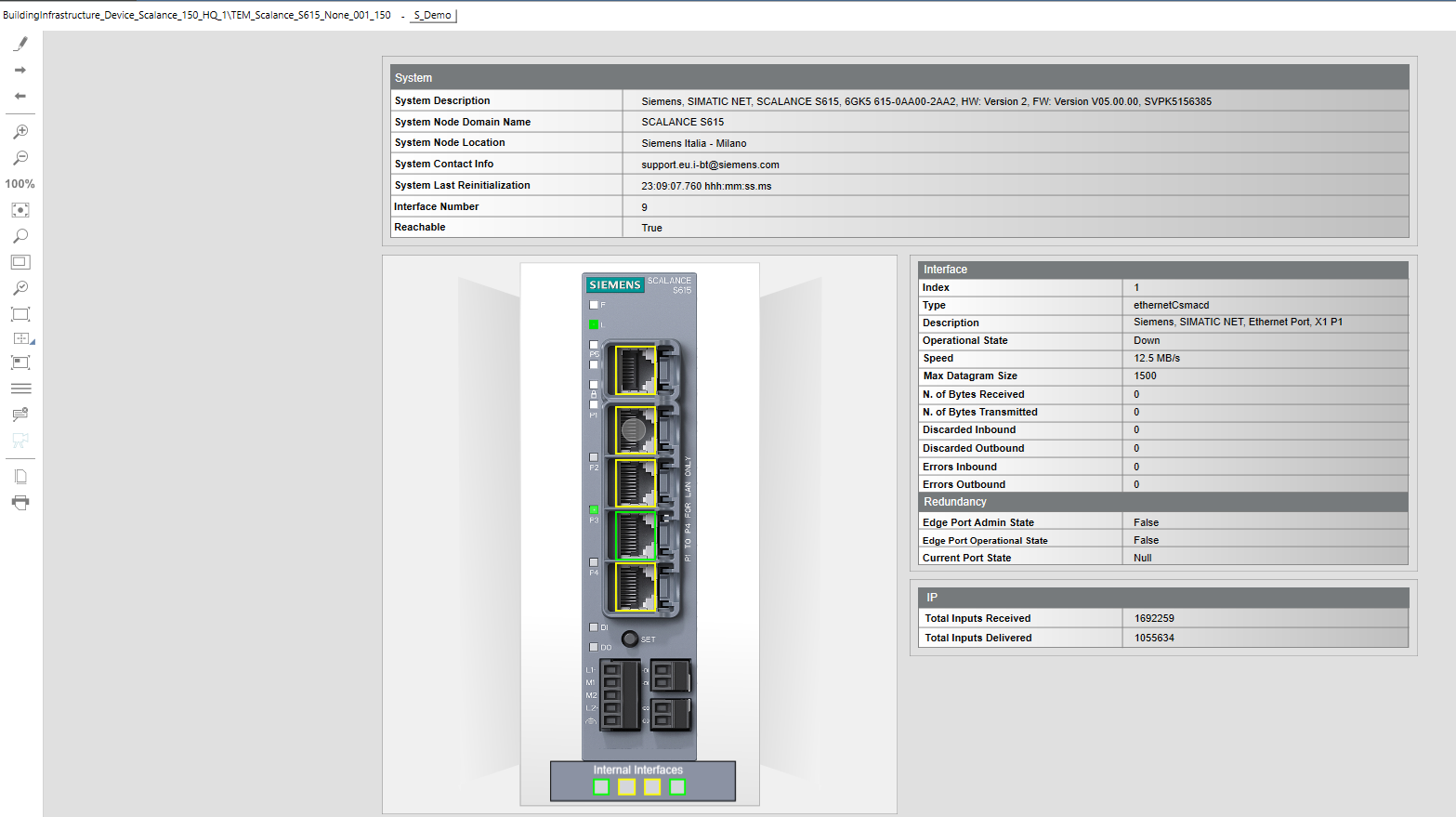Select the pen markup tool
The image size is (1456, 817).
point(20,43)
